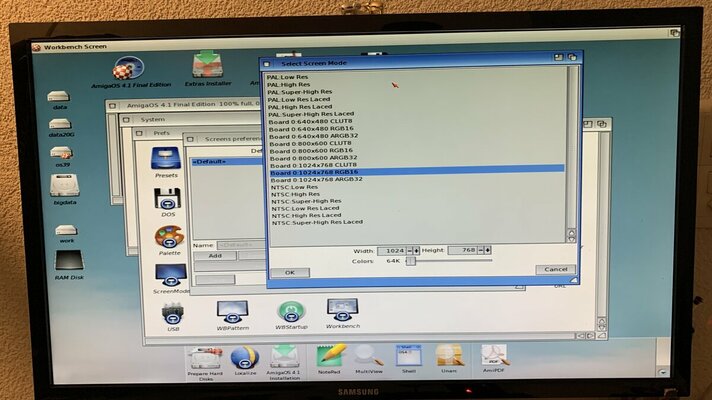Select Board 0:800x600 ARGB32 mode

pyautogui.click(x=313, y=158)
